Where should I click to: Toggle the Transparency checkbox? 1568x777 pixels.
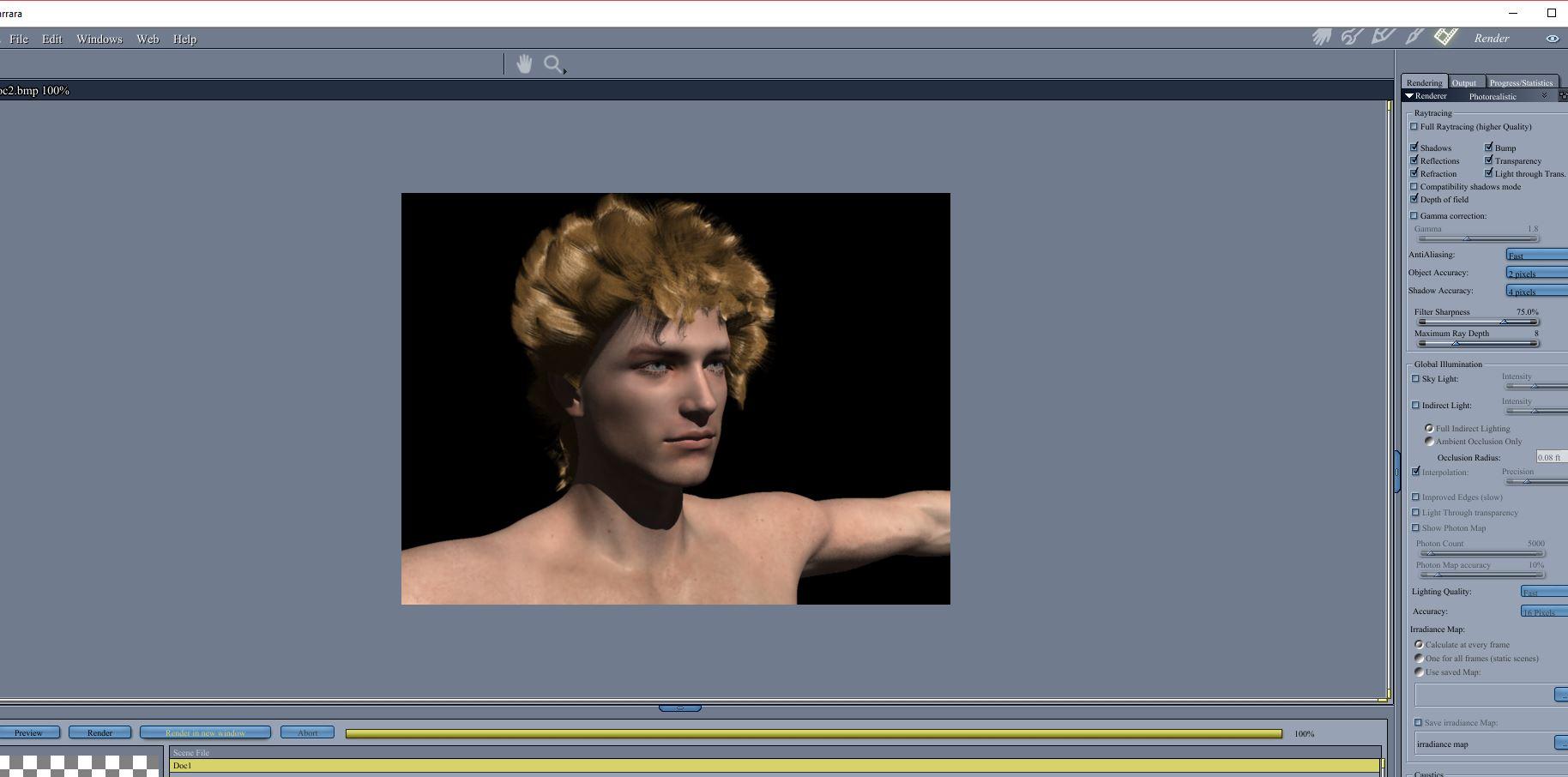pyautogui.click(x=1489, y=160)
